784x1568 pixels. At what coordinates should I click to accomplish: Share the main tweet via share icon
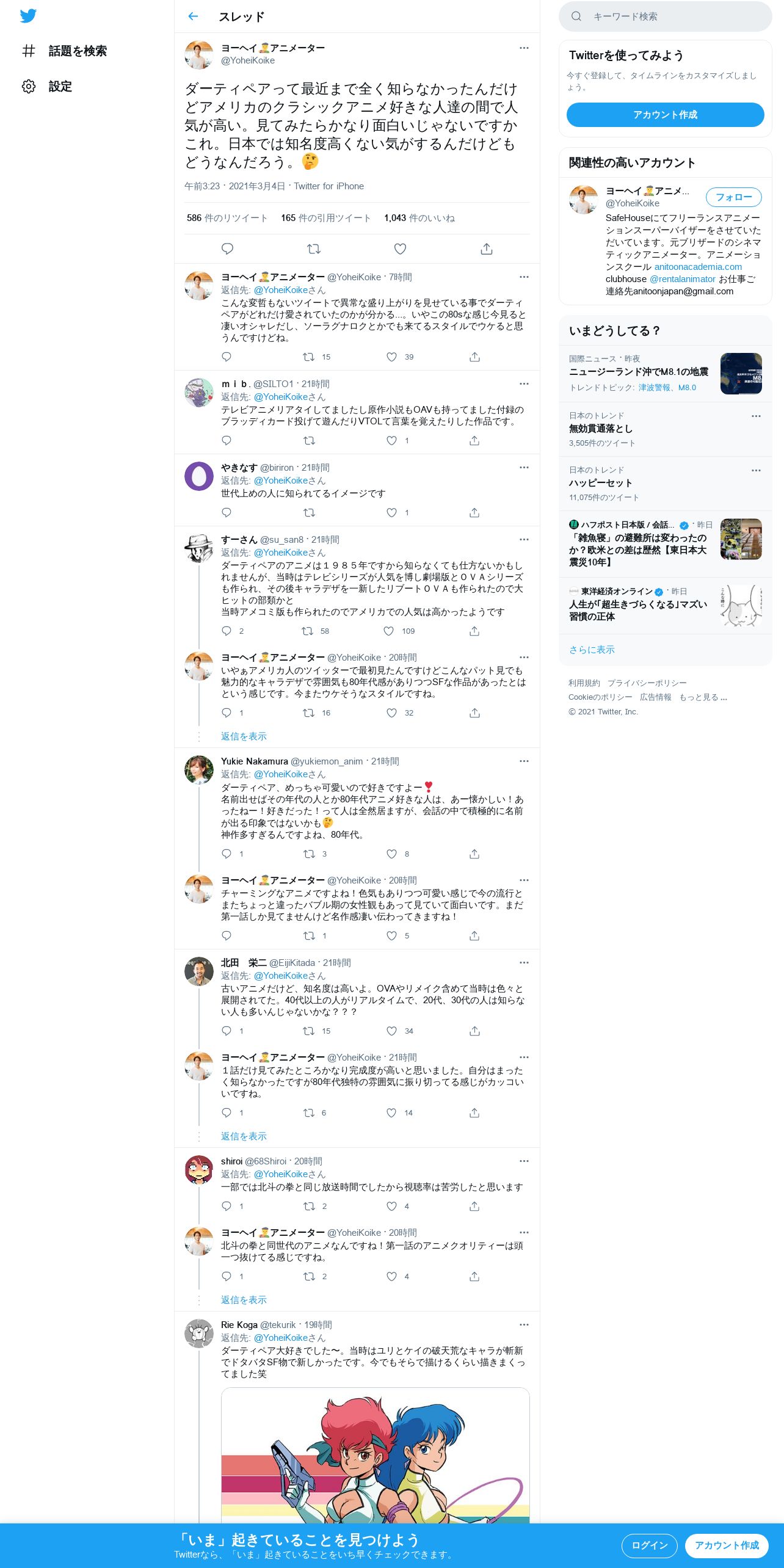486,249
